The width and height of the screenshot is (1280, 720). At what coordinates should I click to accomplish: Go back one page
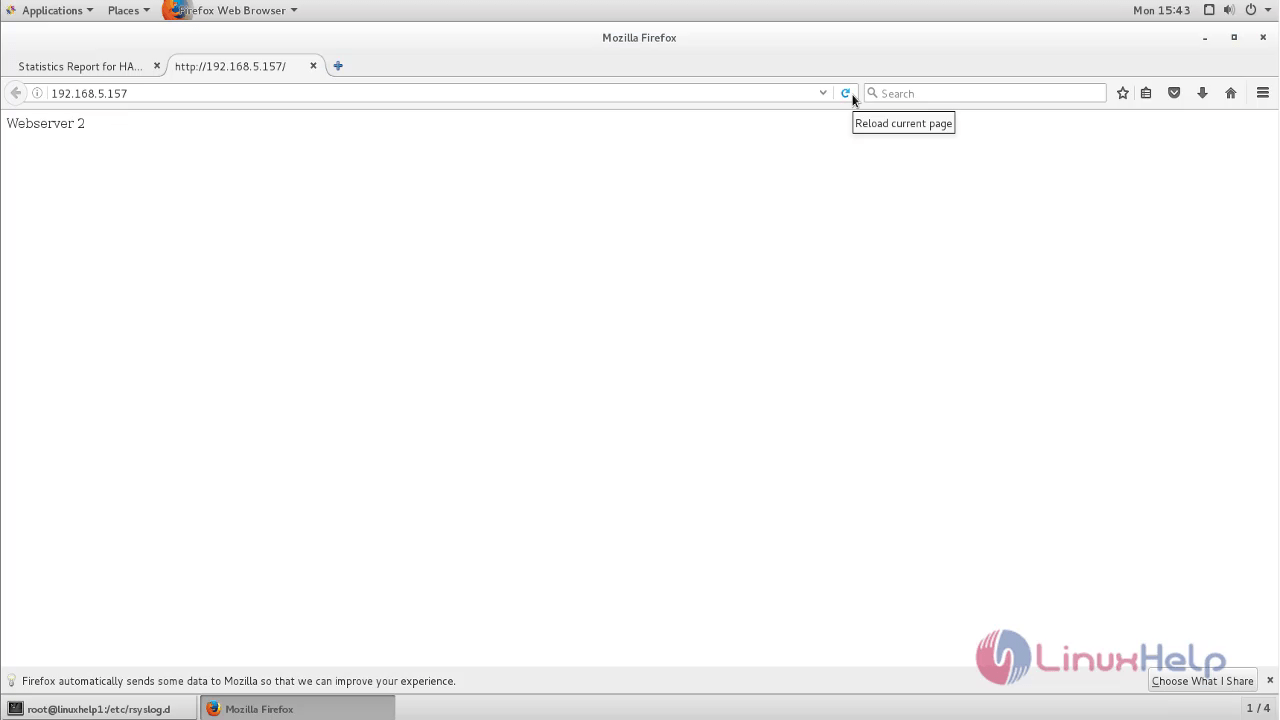tap(15, 93)
